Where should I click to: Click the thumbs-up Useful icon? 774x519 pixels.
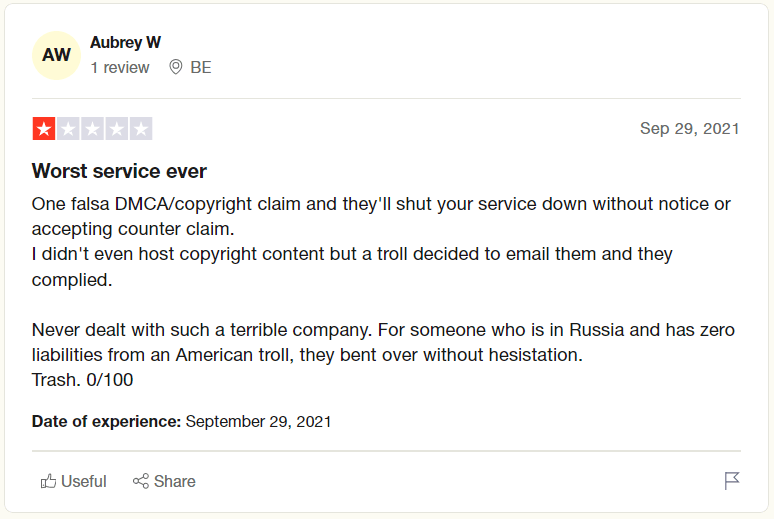pyautogui.click(x=48, y=481)
